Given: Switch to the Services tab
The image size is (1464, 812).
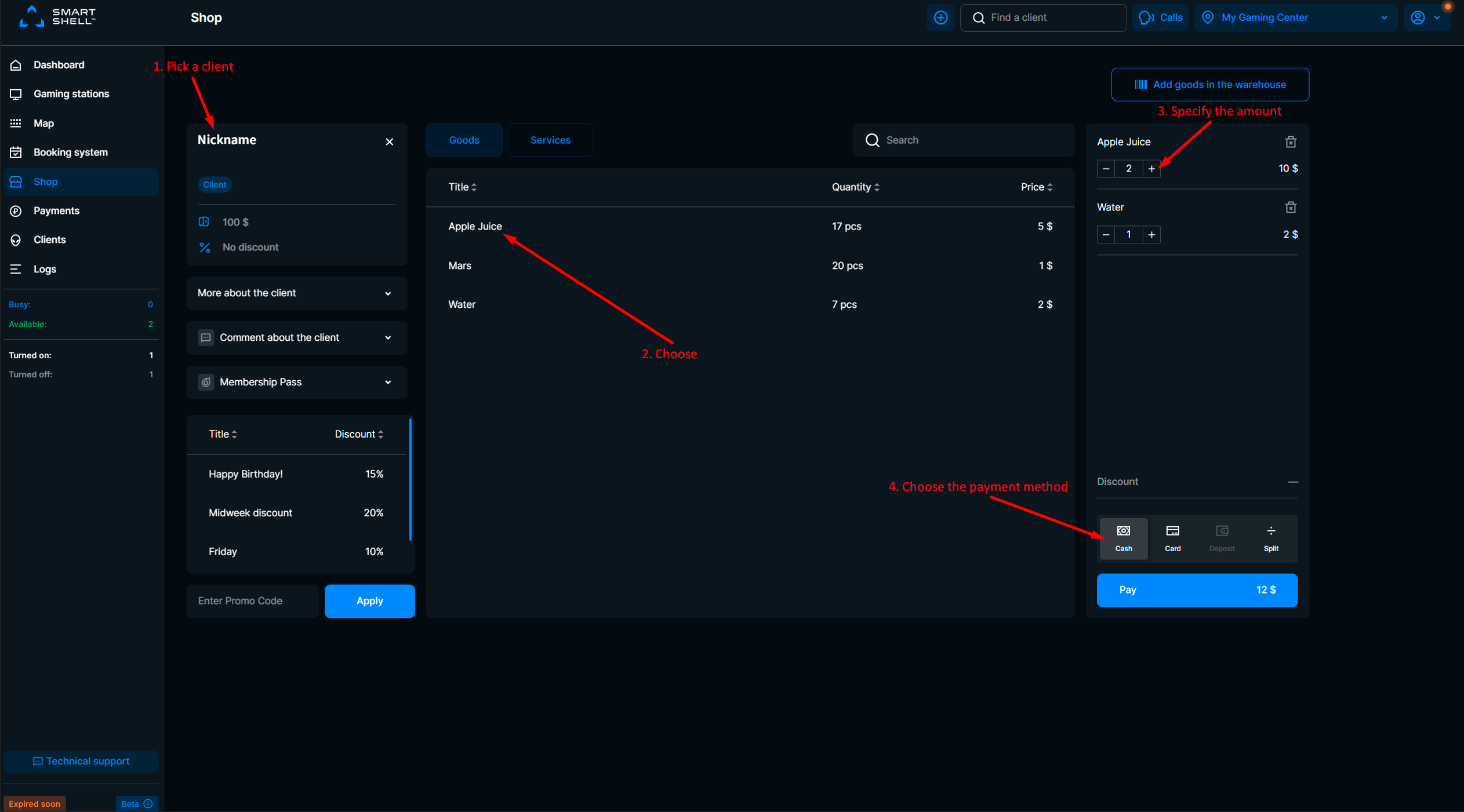Looking at the screenshot, I should (550, 140).
